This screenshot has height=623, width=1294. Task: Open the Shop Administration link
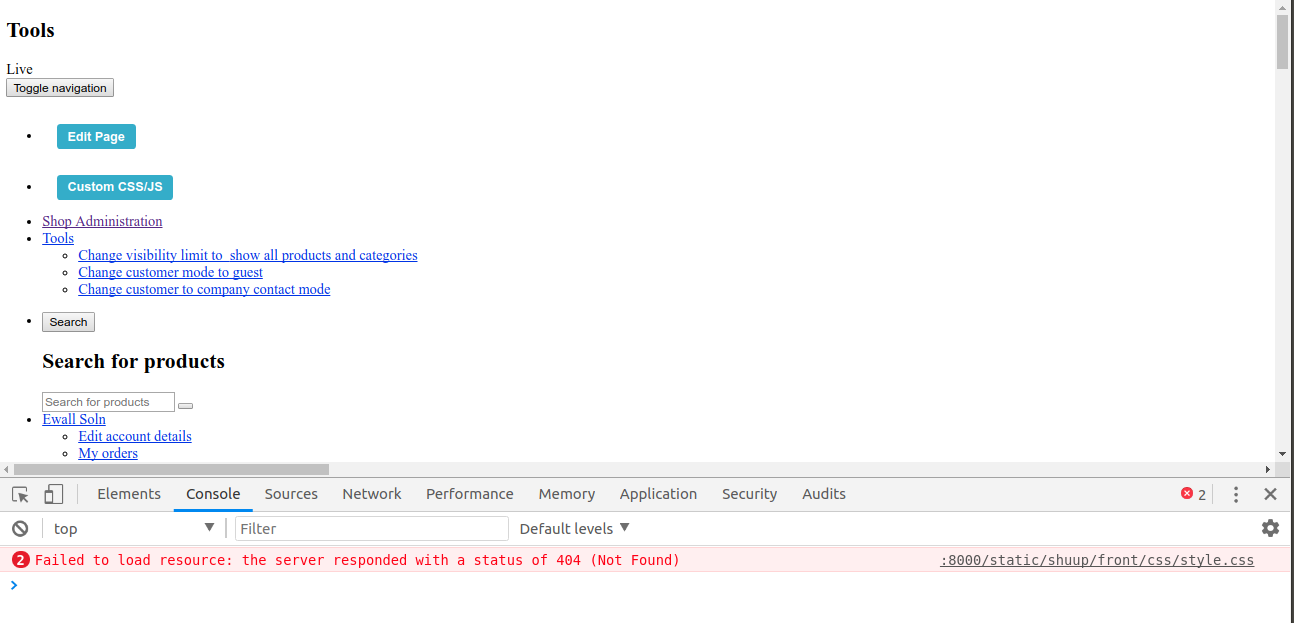point(101,221)
